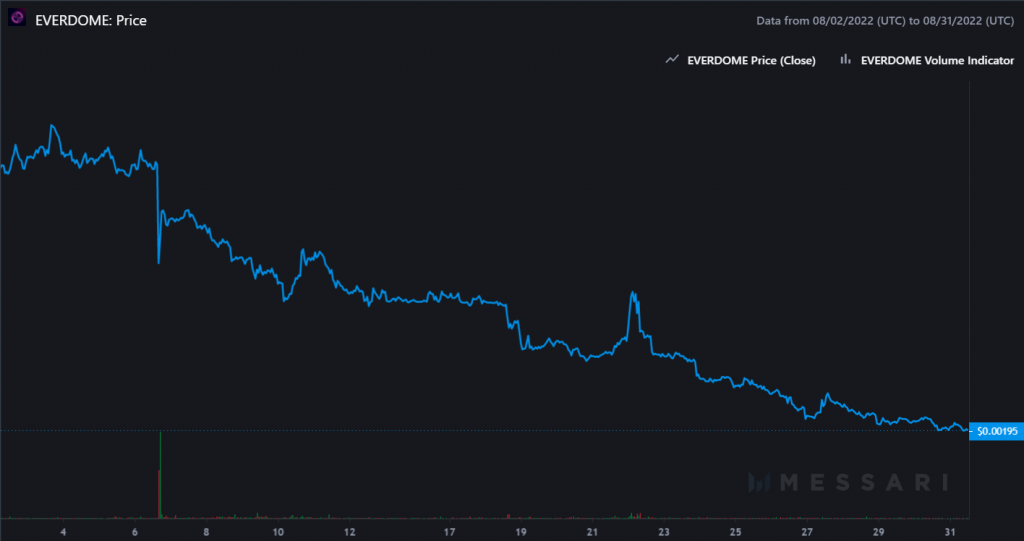Click the x-axis date label 31
Image resolution: width=1024 pixels, height=541 pixels.
click(950, 531)
